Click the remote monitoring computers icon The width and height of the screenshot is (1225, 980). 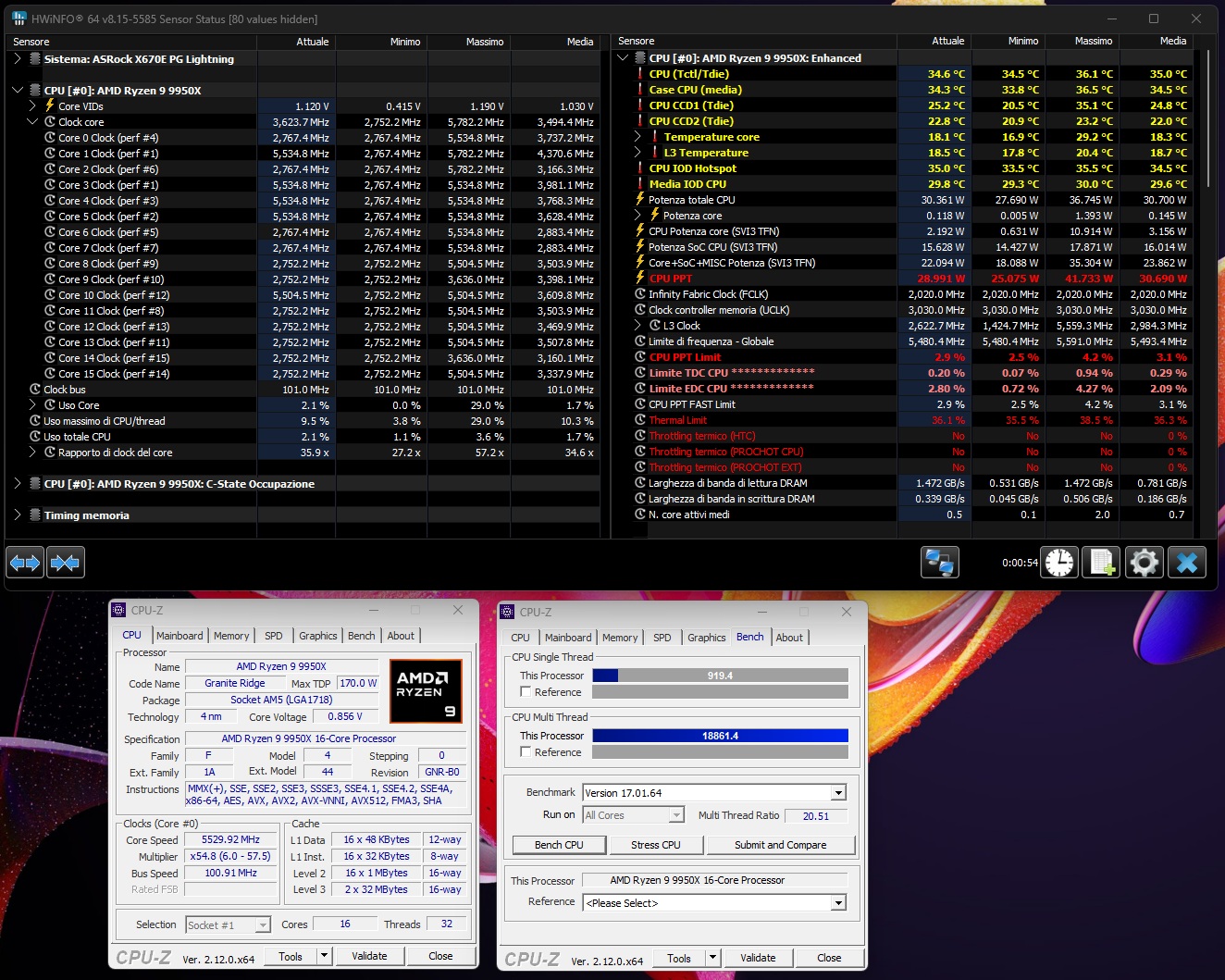coord(940,562)
